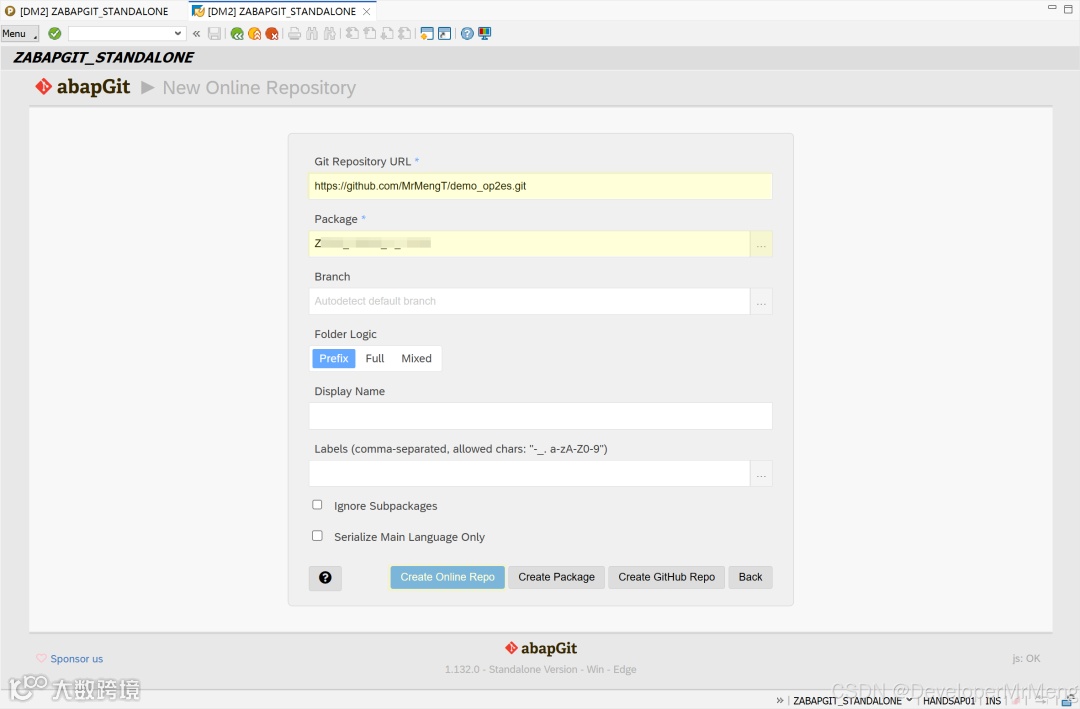The width and height of the screenshot is (1080, 709).
Task: Close the active ZABAPGIT_STANDALONE tab
Action: [367, 11]
